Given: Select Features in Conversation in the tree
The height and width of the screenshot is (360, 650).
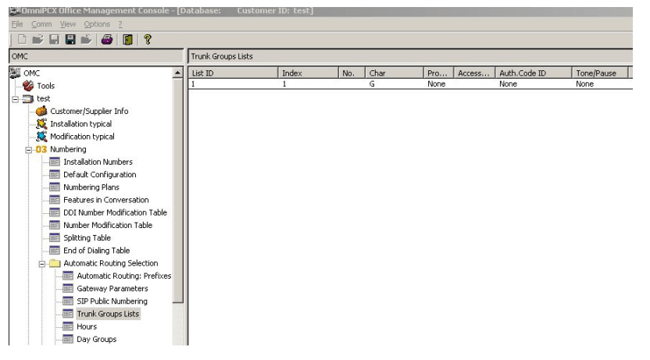Looking at the screenshot, I should [x=106, y=200].
